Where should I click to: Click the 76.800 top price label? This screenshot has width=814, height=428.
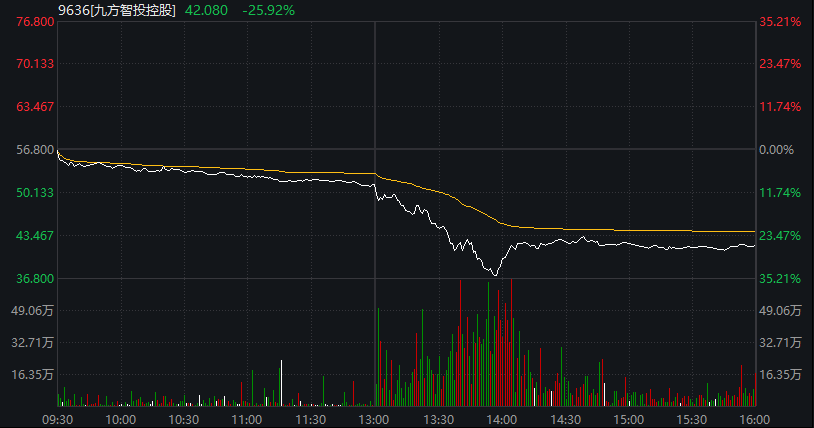pyautogui.click(x=28, y=22)
